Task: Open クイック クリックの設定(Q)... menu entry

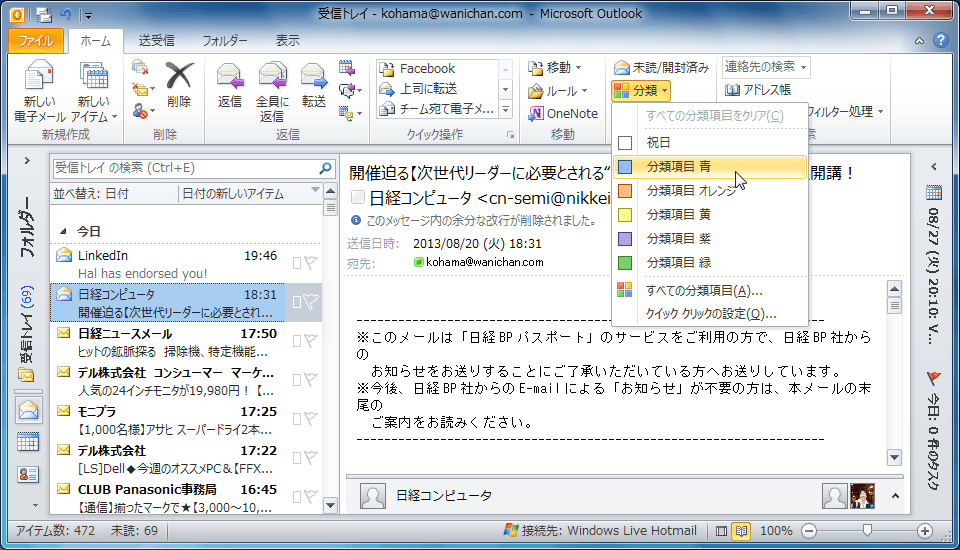Action: tap(710, 314)
